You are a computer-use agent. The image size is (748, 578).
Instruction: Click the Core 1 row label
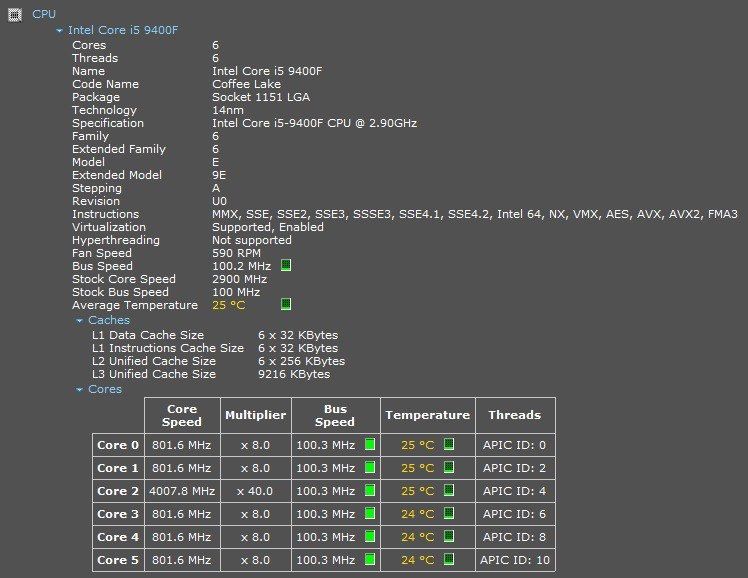tap(118, 468)
